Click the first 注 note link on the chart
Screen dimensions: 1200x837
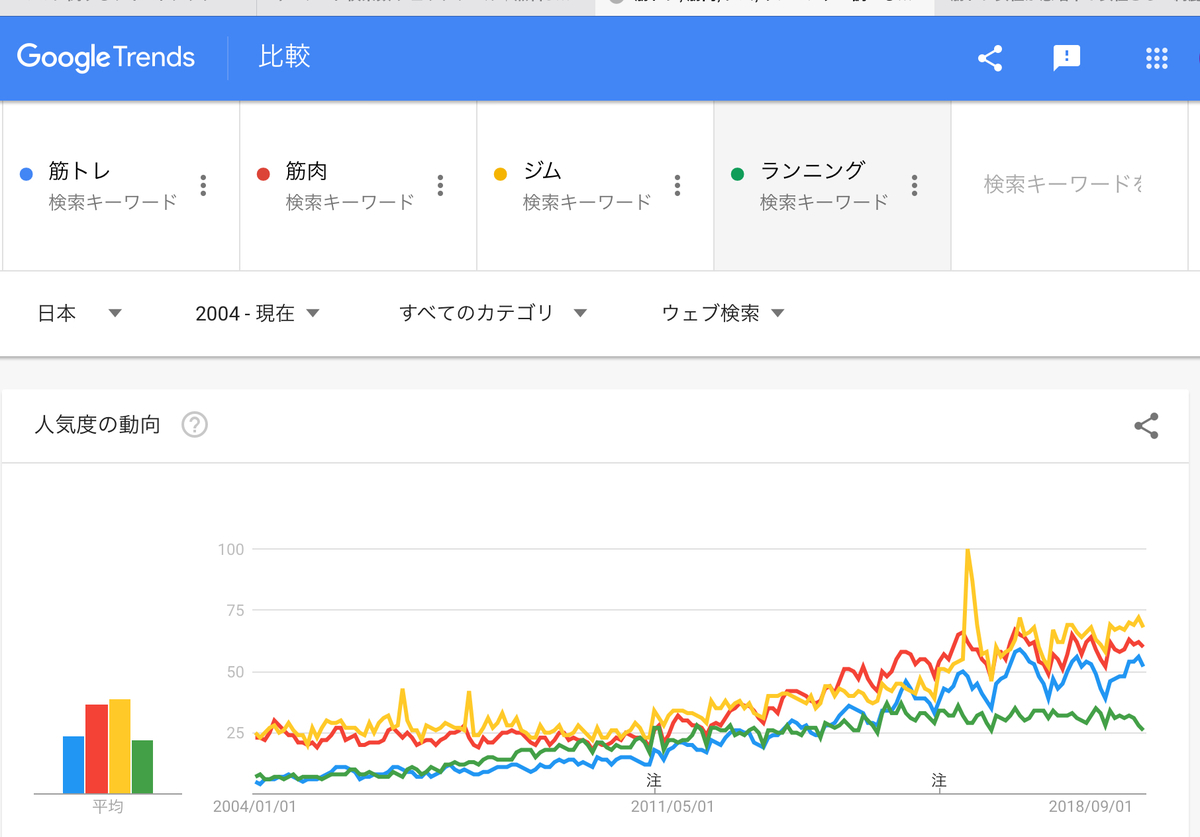(x=654, y=780)
